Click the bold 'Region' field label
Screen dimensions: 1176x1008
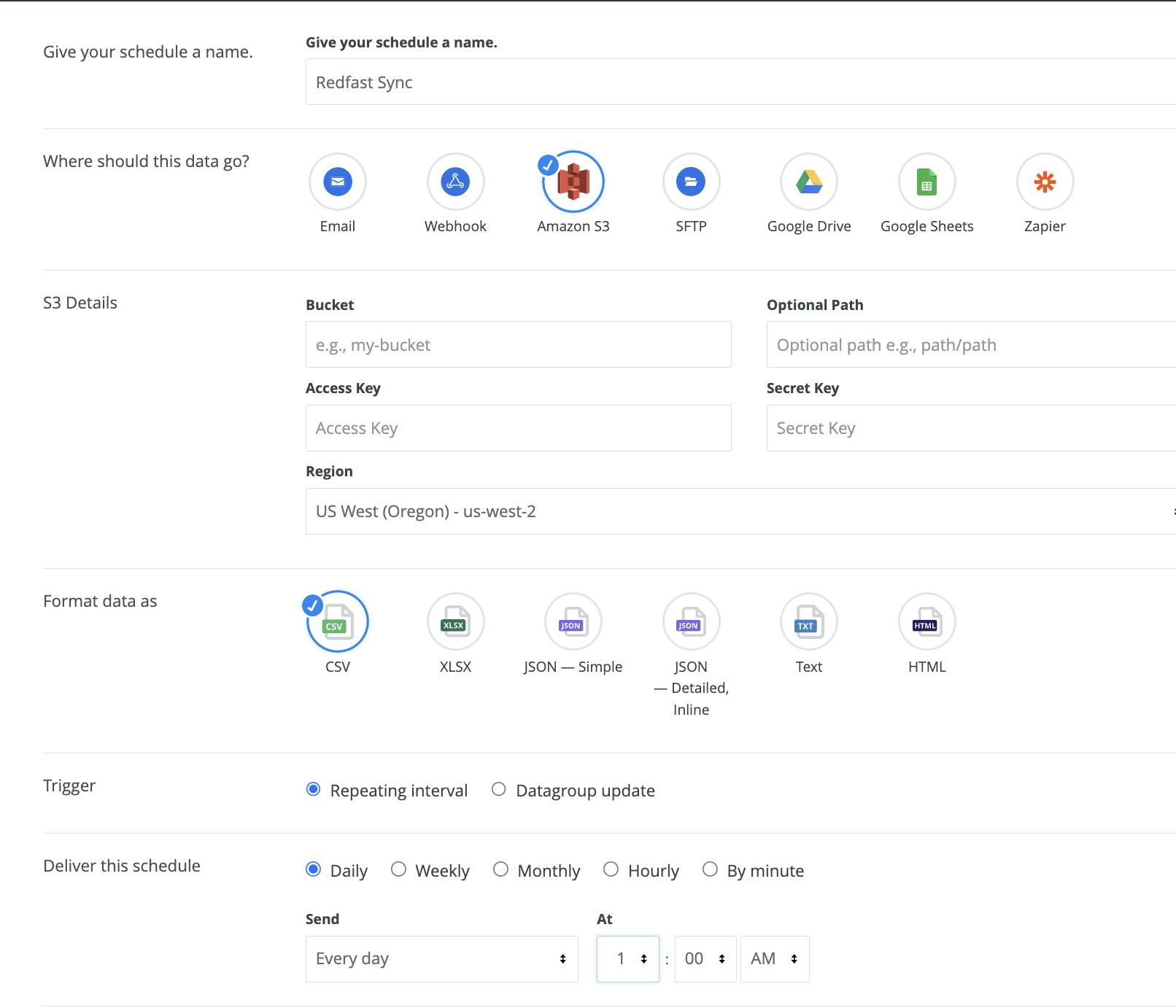pyautogui.click(x=329, y=471)
